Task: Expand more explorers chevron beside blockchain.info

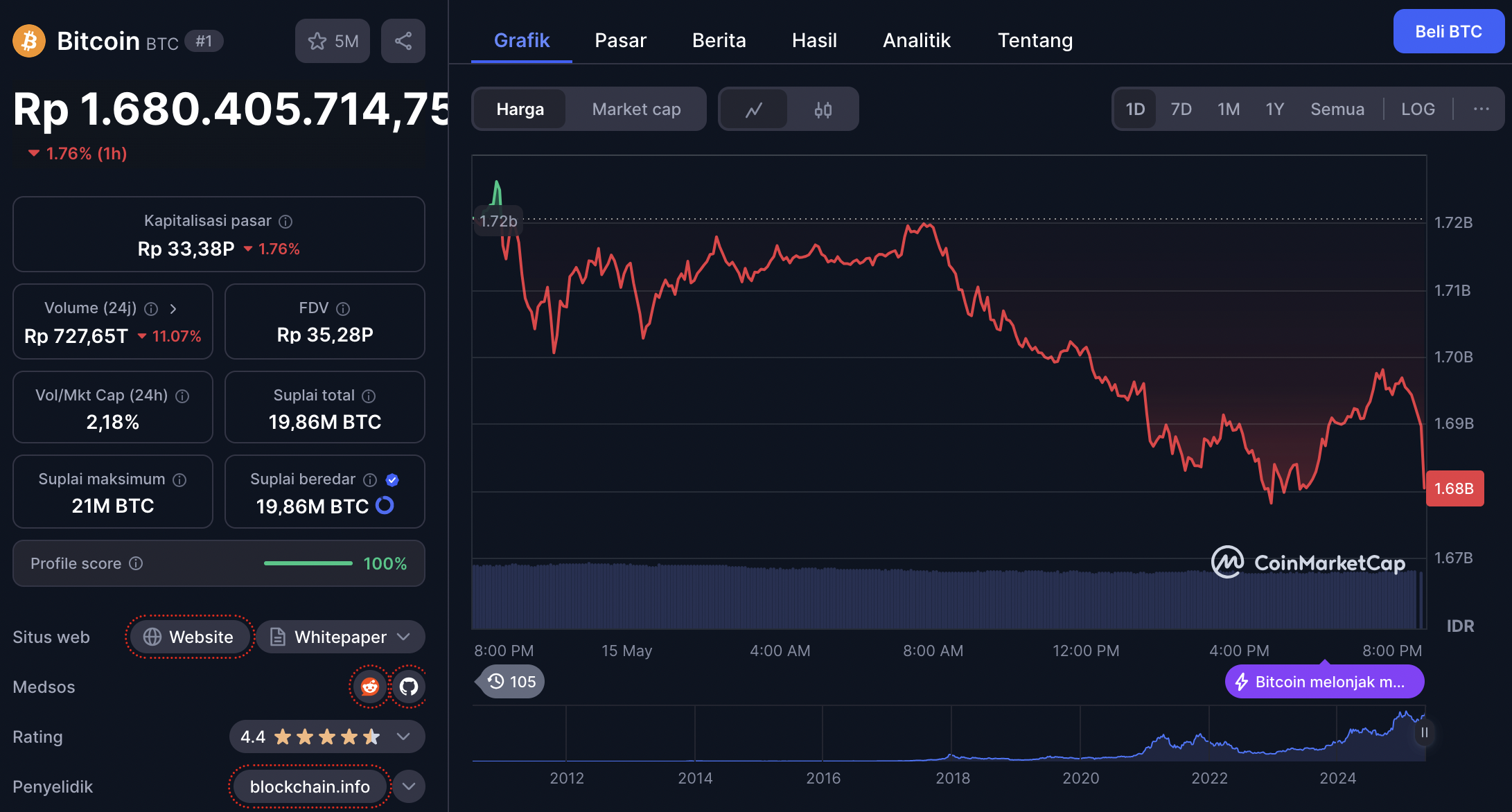Action: click(409, 786)
